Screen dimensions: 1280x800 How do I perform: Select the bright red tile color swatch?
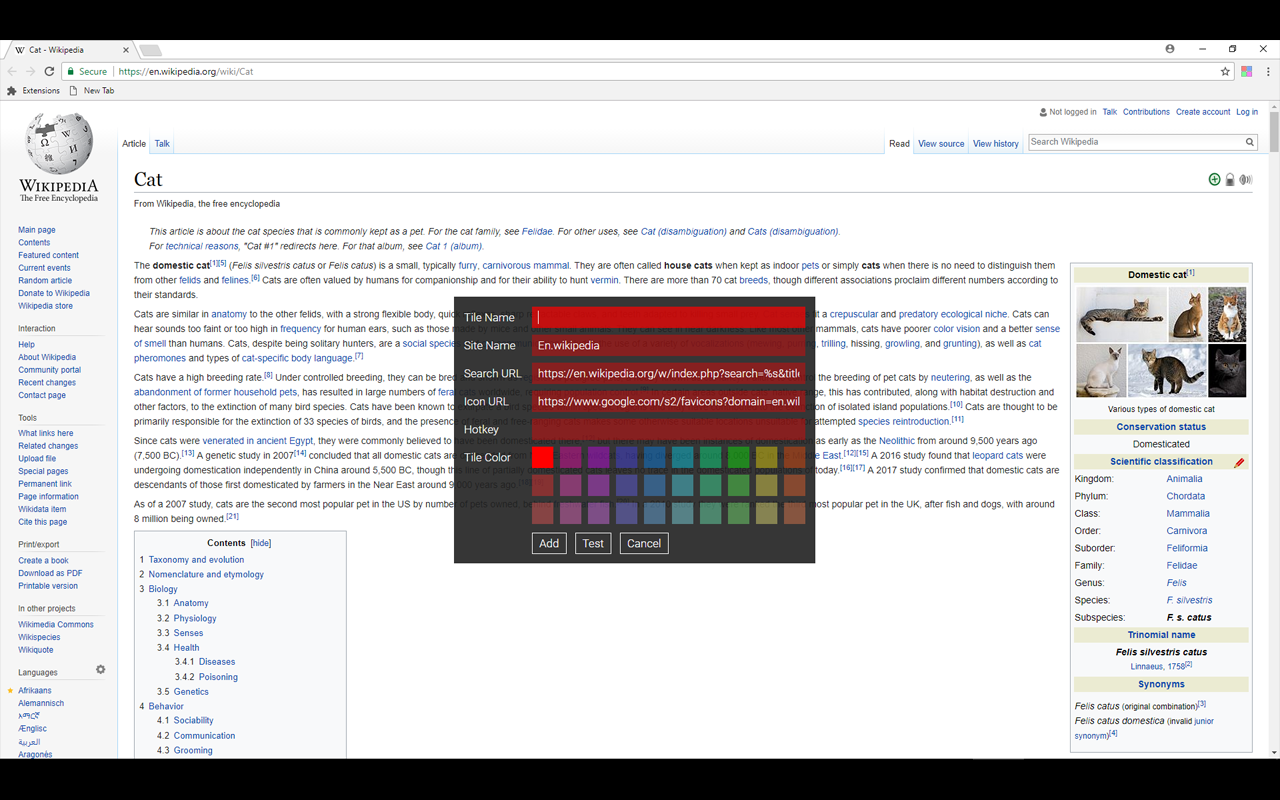[x=542, y=457]
